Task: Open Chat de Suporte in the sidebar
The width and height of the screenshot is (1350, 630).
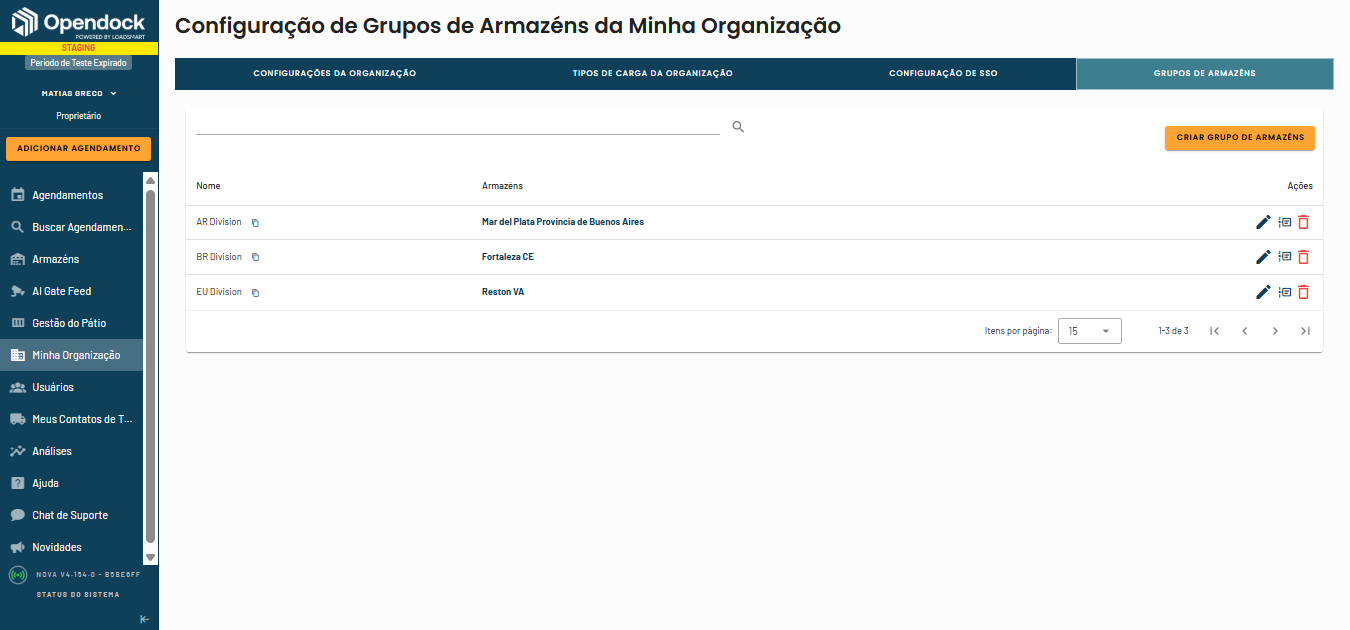Action: tap(72, 515)
